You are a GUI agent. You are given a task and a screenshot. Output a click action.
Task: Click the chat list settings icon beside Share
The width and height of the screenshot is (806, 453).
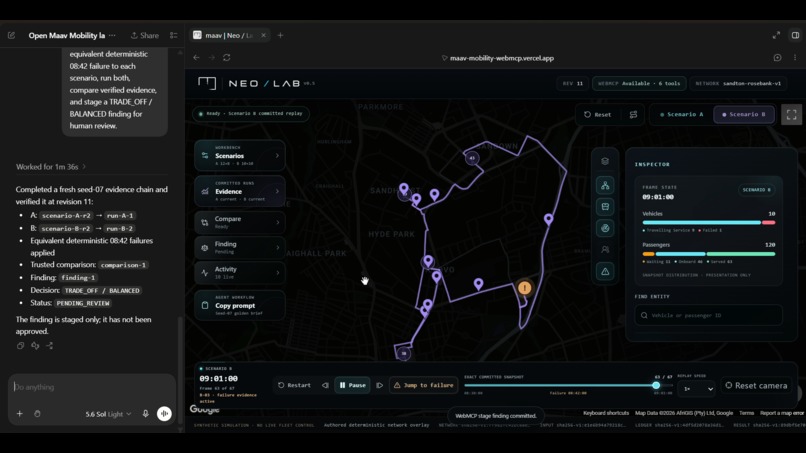174,35
